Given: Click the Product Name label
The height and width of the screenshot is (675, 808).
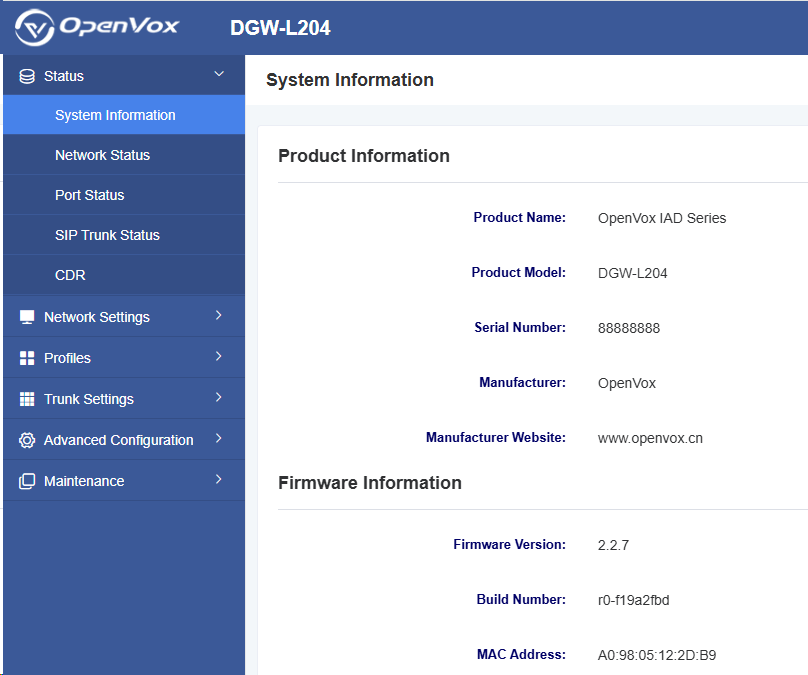Looking at the screenshot, I should point(519,217).
